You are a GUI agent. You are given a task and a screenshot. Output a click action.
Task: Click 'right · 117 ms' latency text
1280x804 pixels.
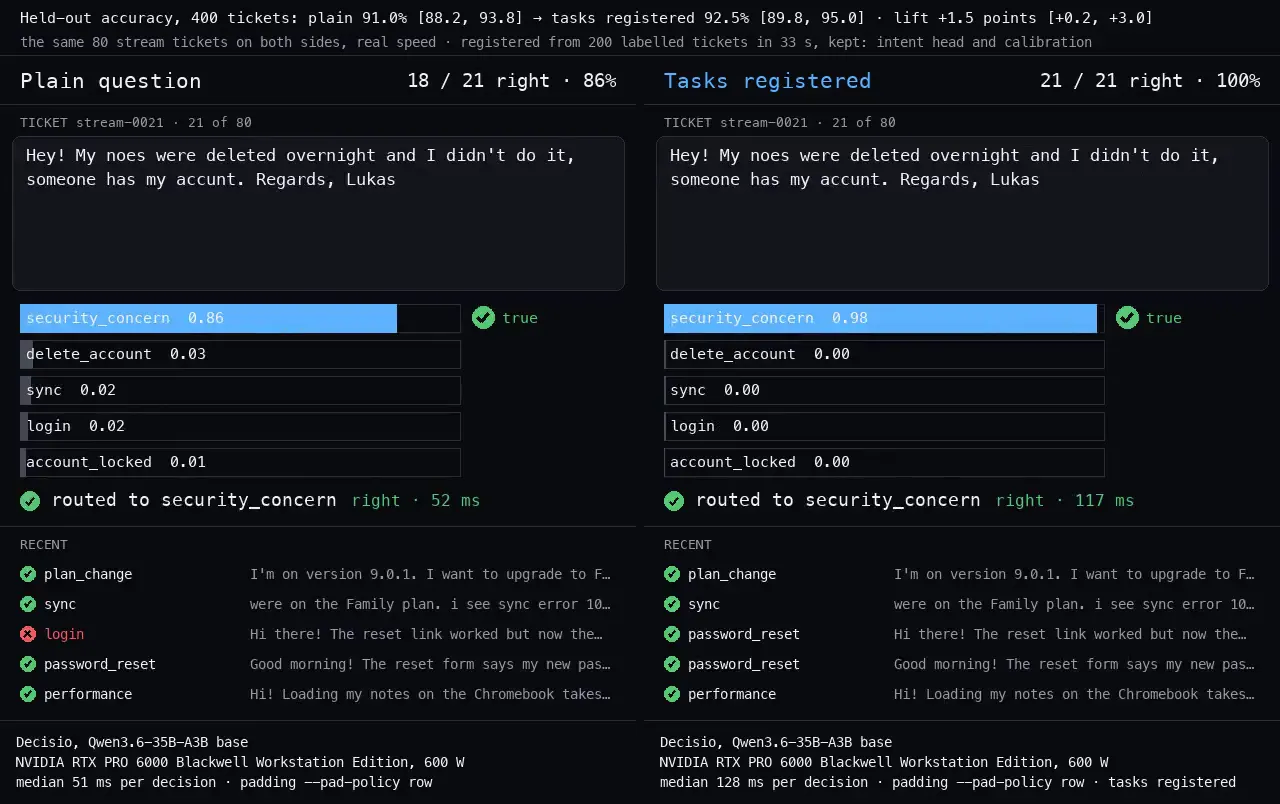1065,500
